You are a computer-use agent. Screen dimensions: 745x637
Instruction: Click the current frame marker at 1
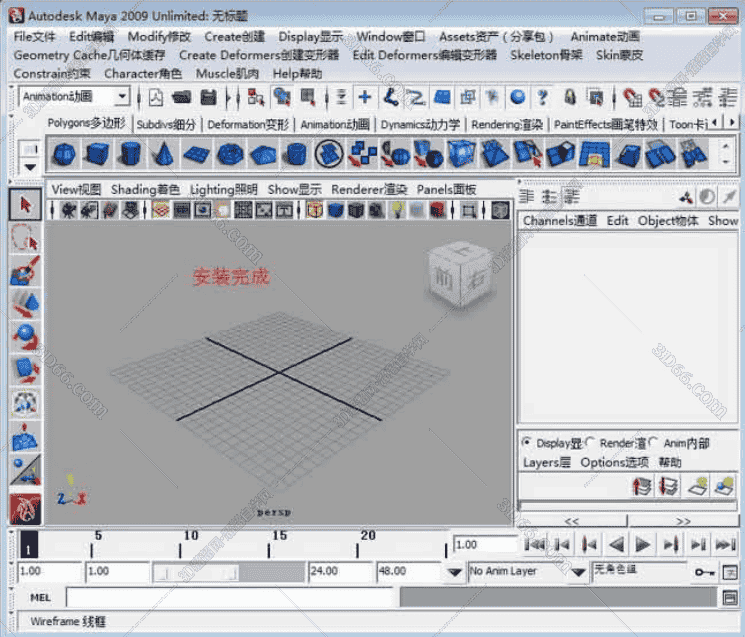click(29, 545)
